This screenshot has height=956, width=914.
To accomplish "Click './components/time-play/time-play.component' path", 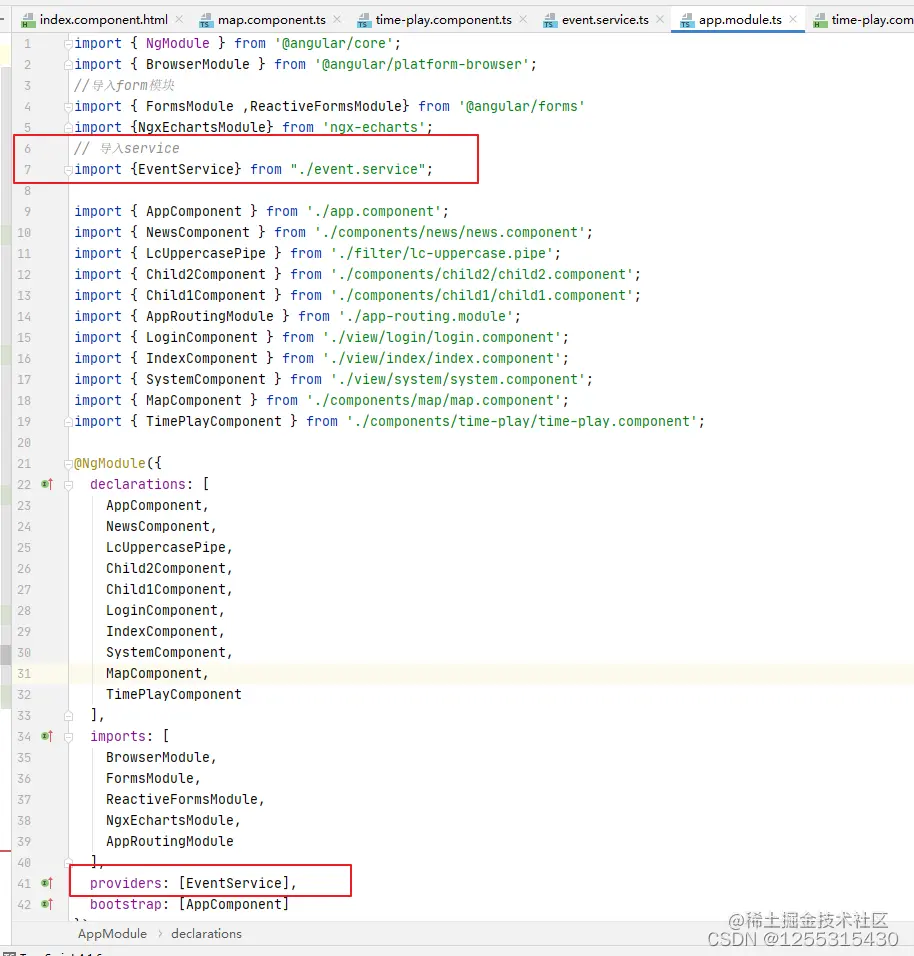I will (x=521, y=421).
